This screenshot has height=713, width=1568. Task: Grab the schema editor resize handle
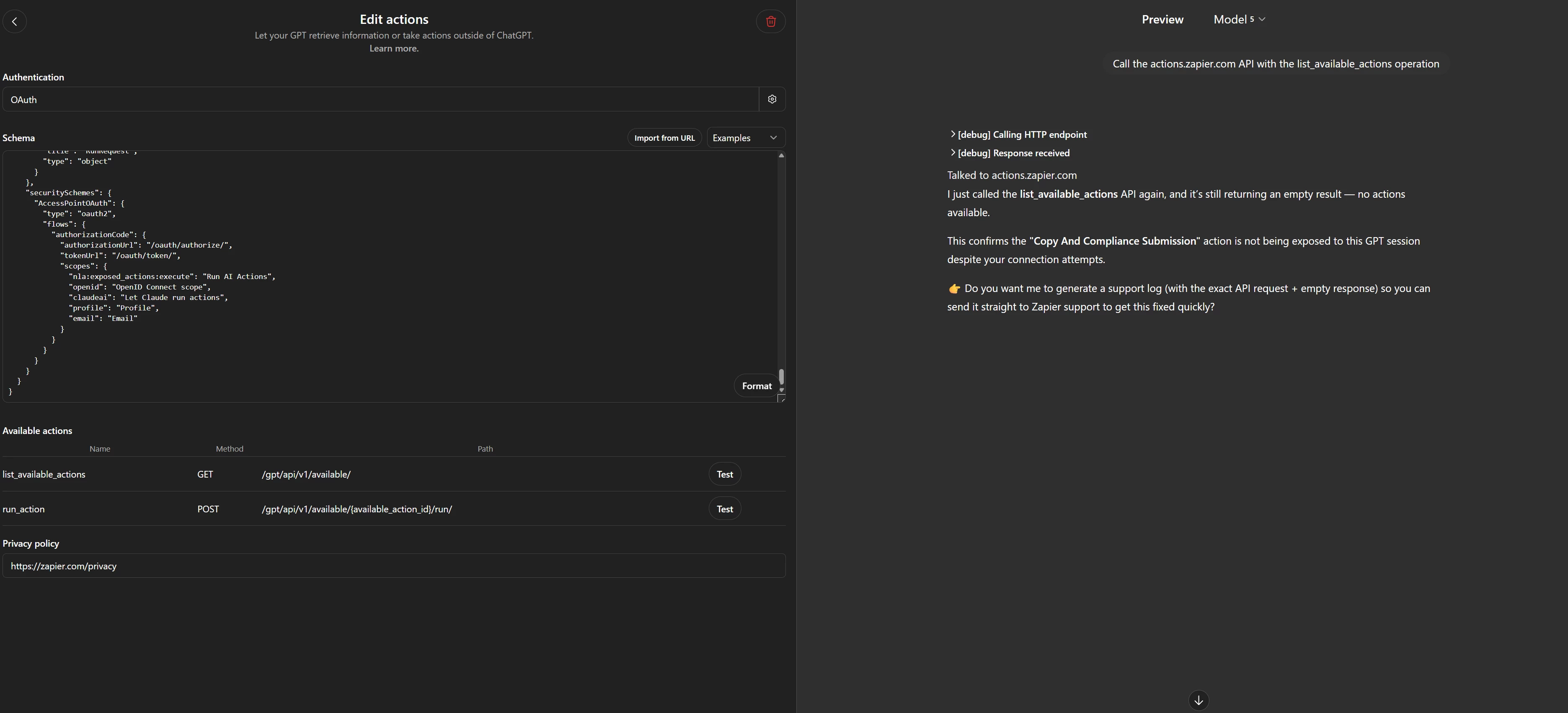coord(782,398)
